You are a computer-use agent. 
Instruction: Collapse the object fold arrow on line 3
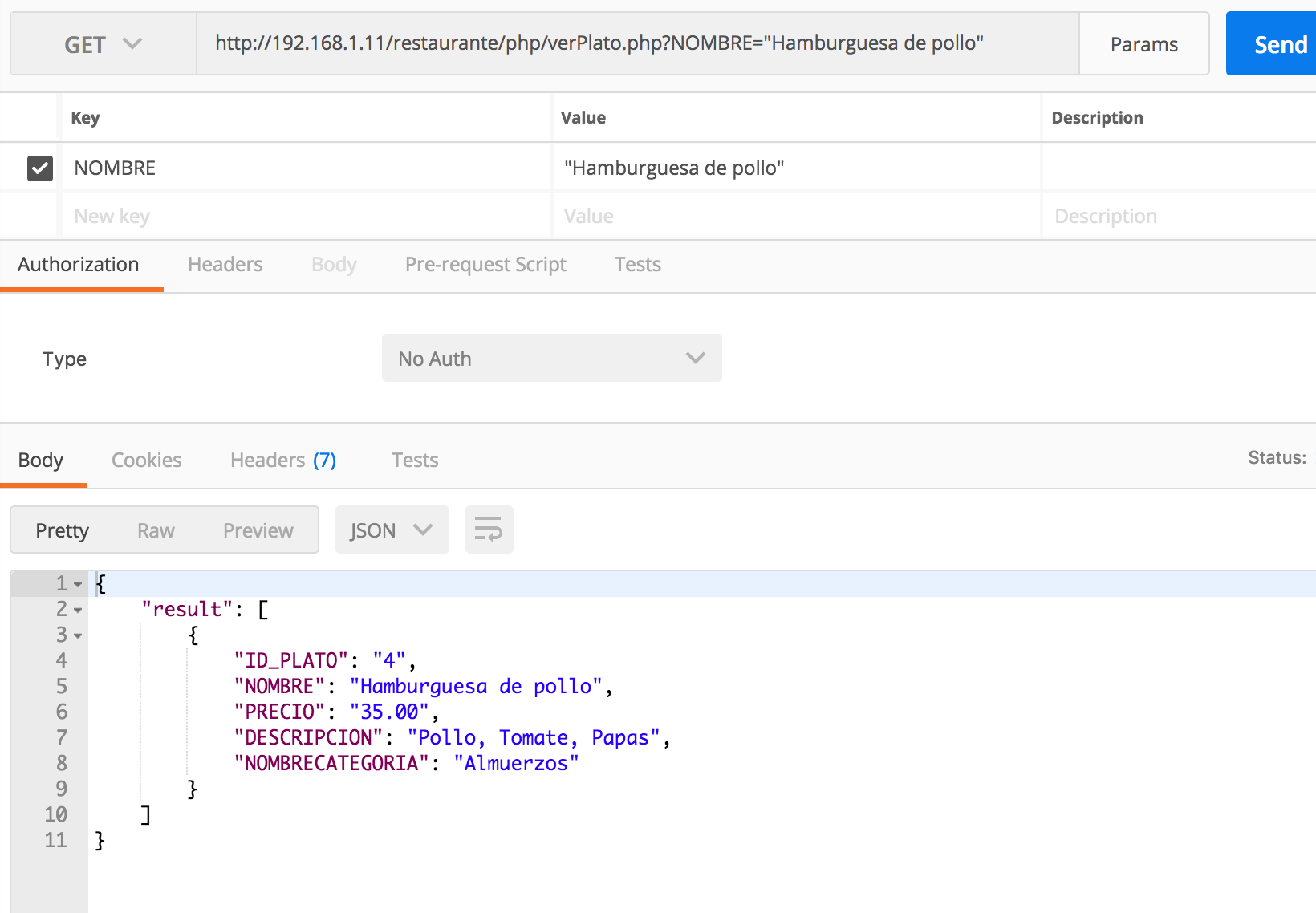78,636
